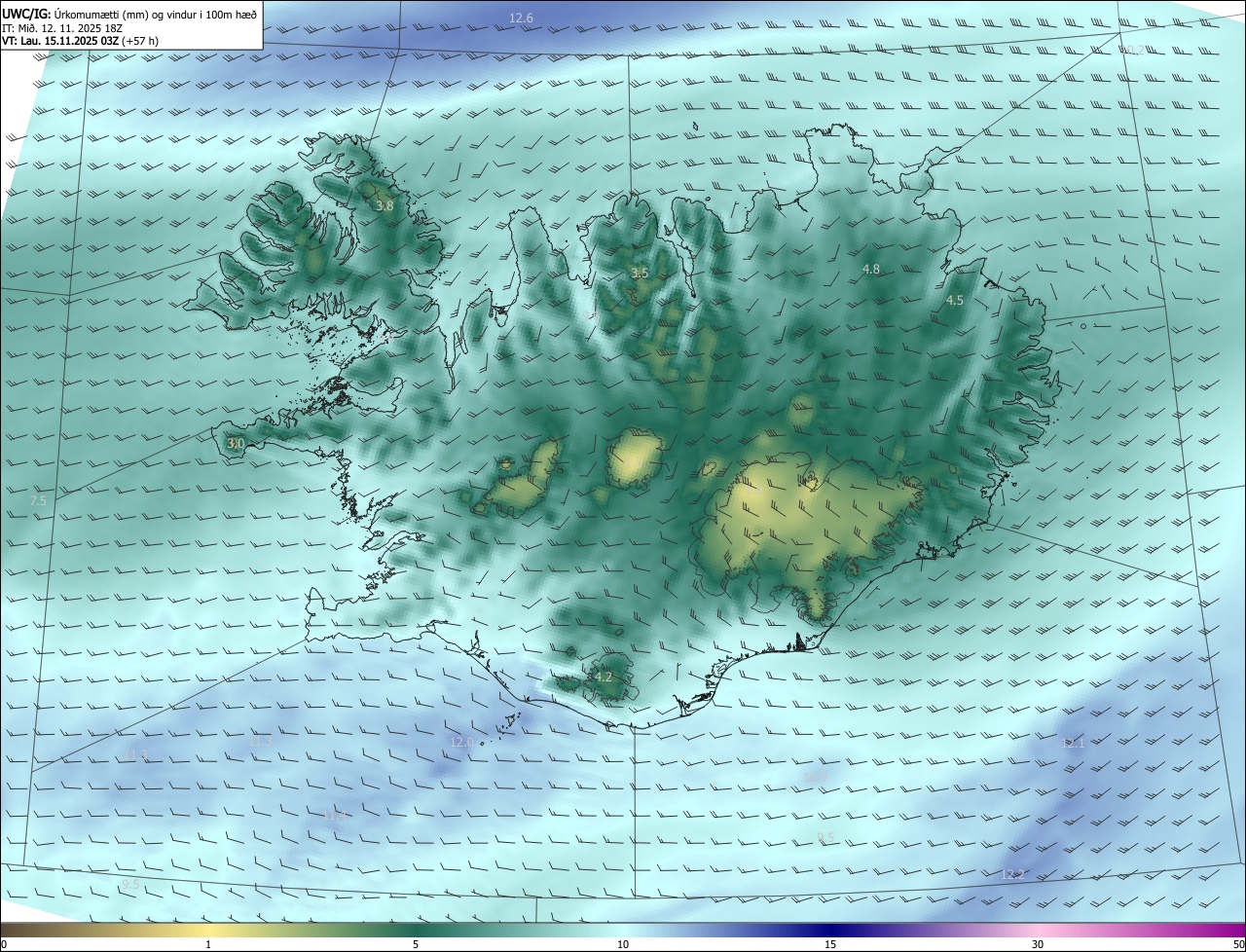Image resolution: width=1246 pixels, height=952 pixels.
Task: Click the 4.5 value label in east Iceland
Action: [955, 301]
